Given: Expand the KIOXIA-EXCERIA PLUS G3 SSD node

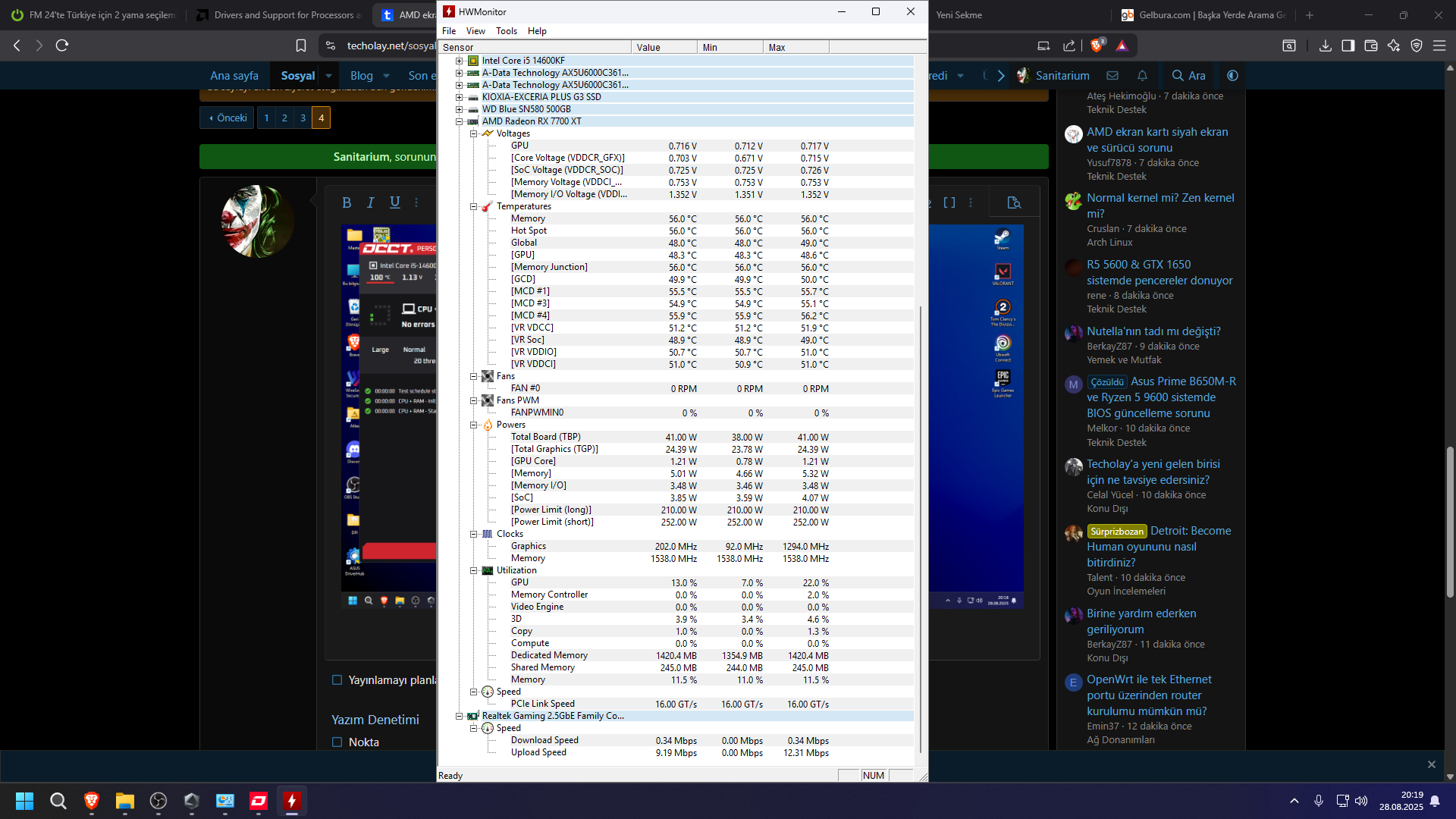Looking at the screenshot, I should click(x=459, y=97).
